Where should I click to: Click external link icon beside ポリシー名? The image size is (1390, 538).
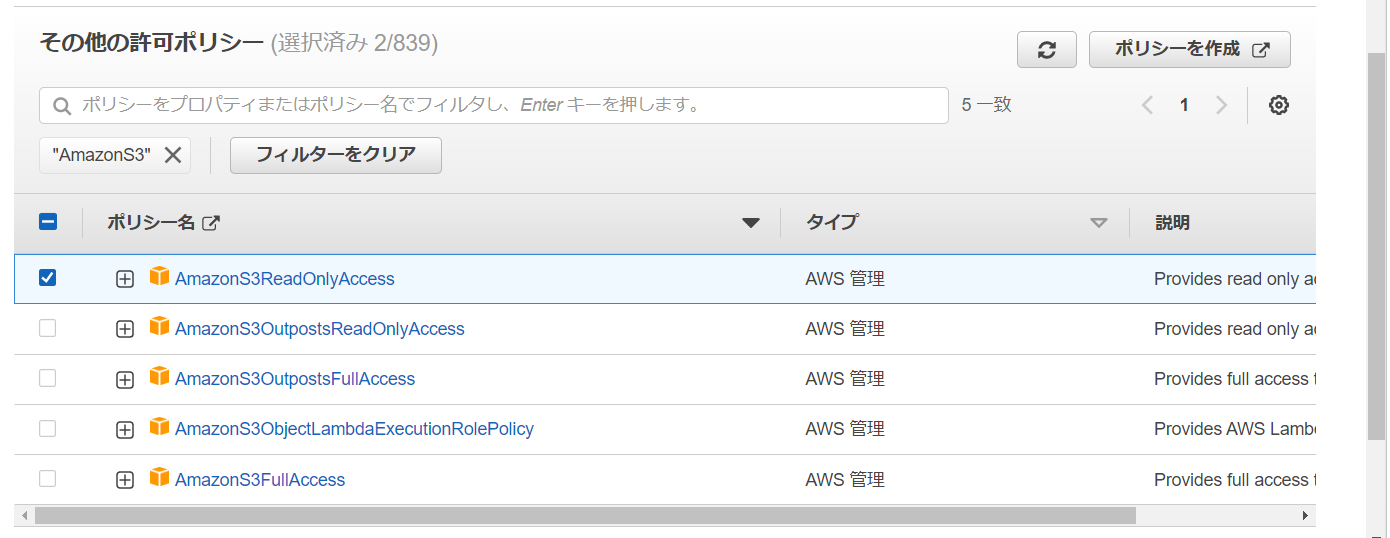tap(211, 223)
